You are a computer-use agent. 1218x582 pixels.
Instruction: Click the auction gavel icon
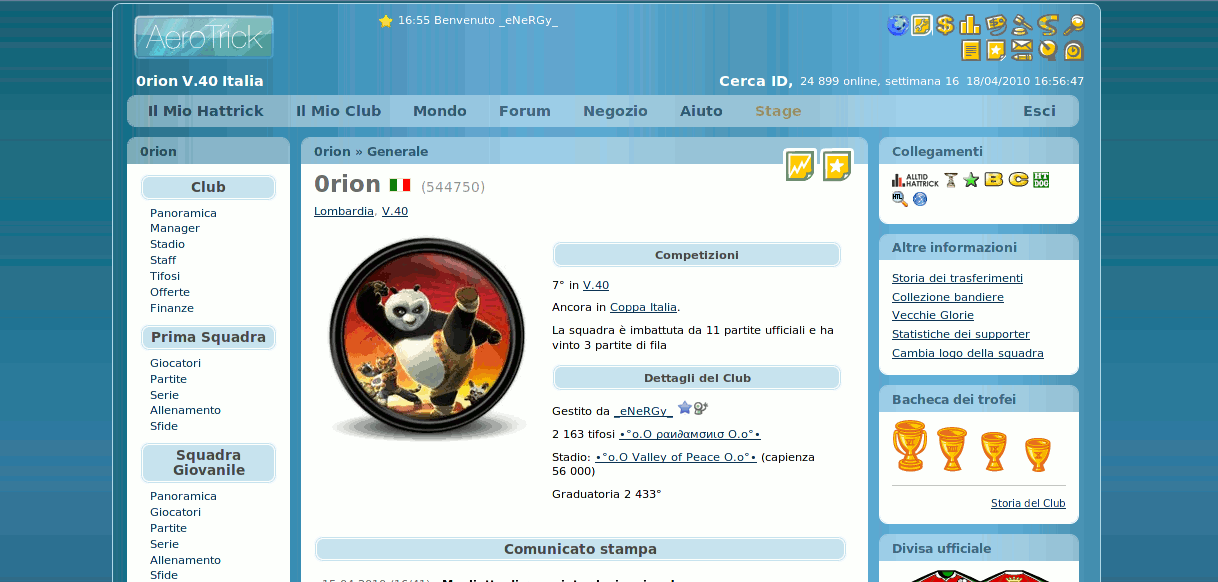tap(1021, 25)
